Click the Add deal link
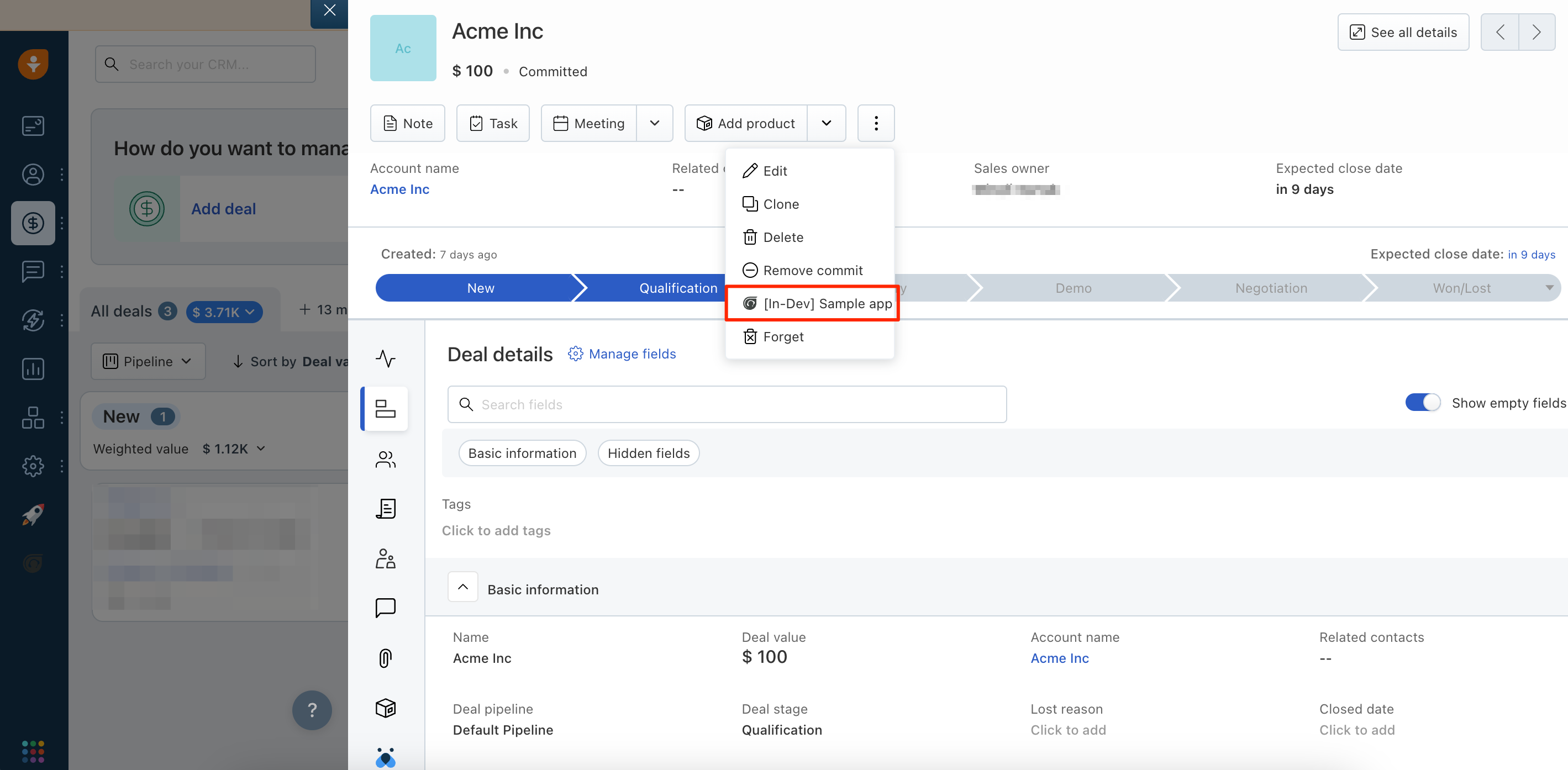1568x770 pixels. tap(223, 209)
